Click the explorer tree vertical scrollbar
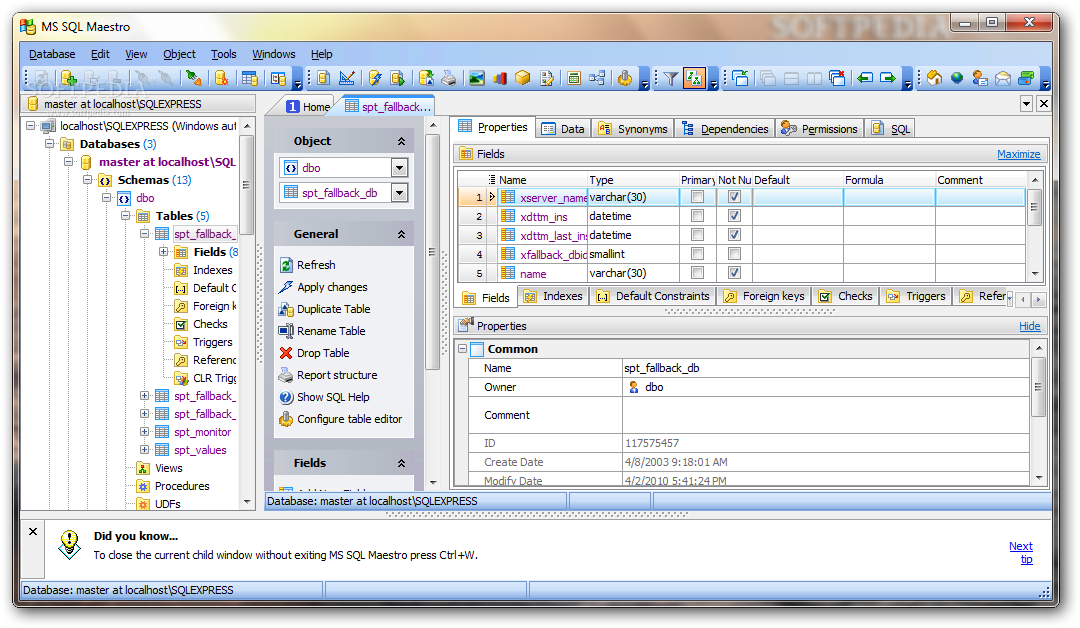Image resolution: width=1080 pixels, height=628 pixels. point(247,315)
